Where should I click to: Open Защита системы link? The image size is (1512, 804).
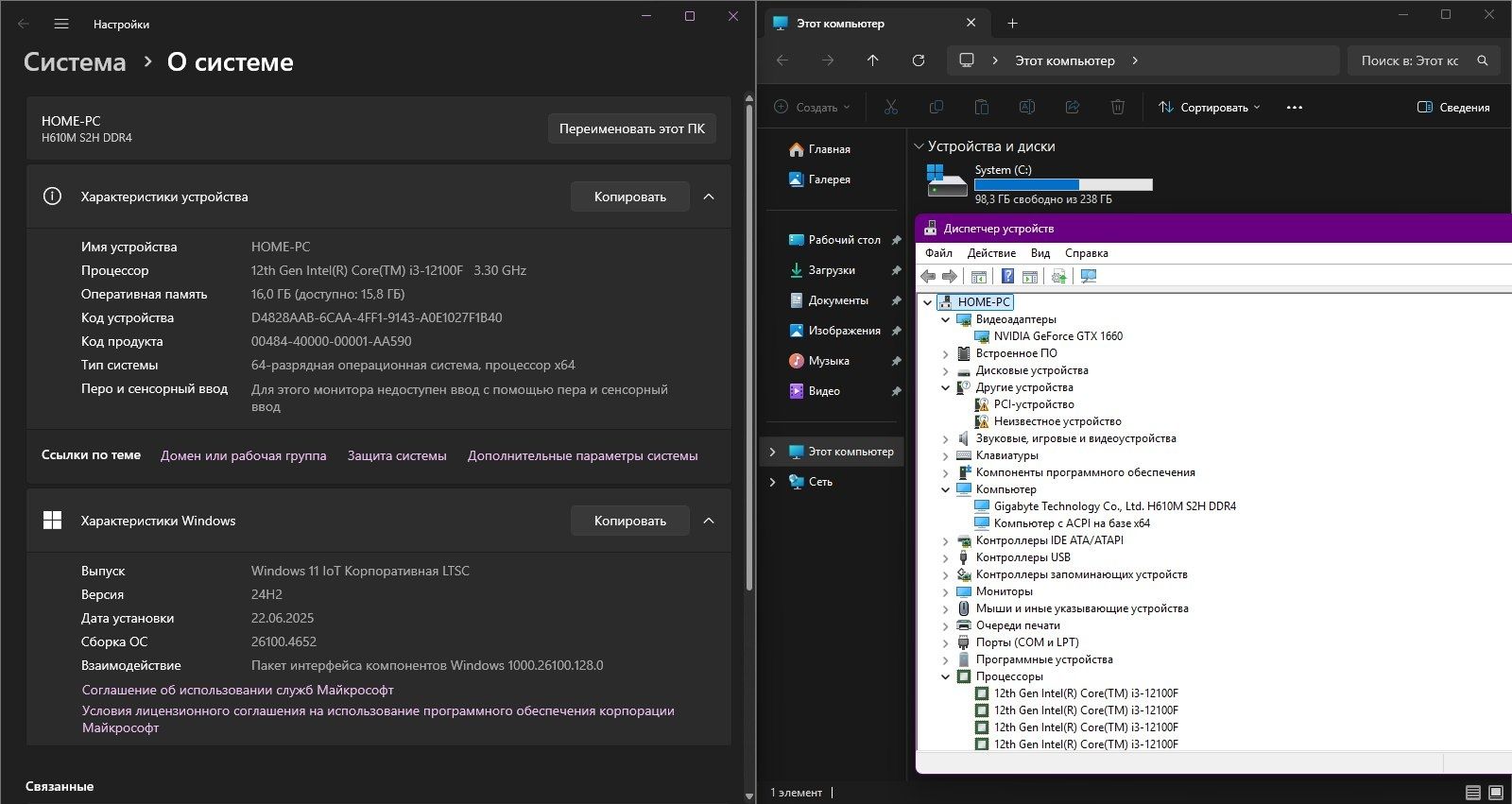click(x=397, y=455)
